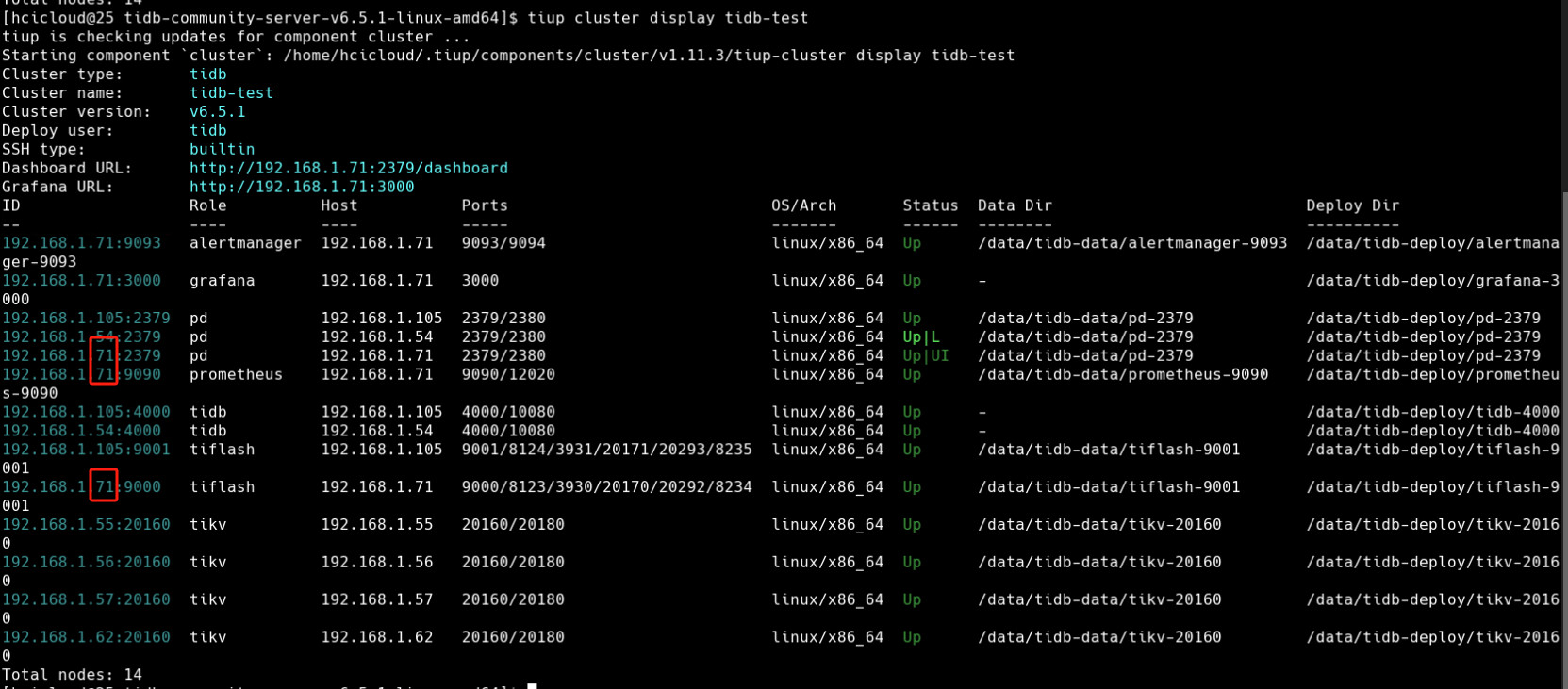Viewport: 1568px width, 689px height.
Task: Click the cluster version value v6.5.1
Action: click(217, 111)
